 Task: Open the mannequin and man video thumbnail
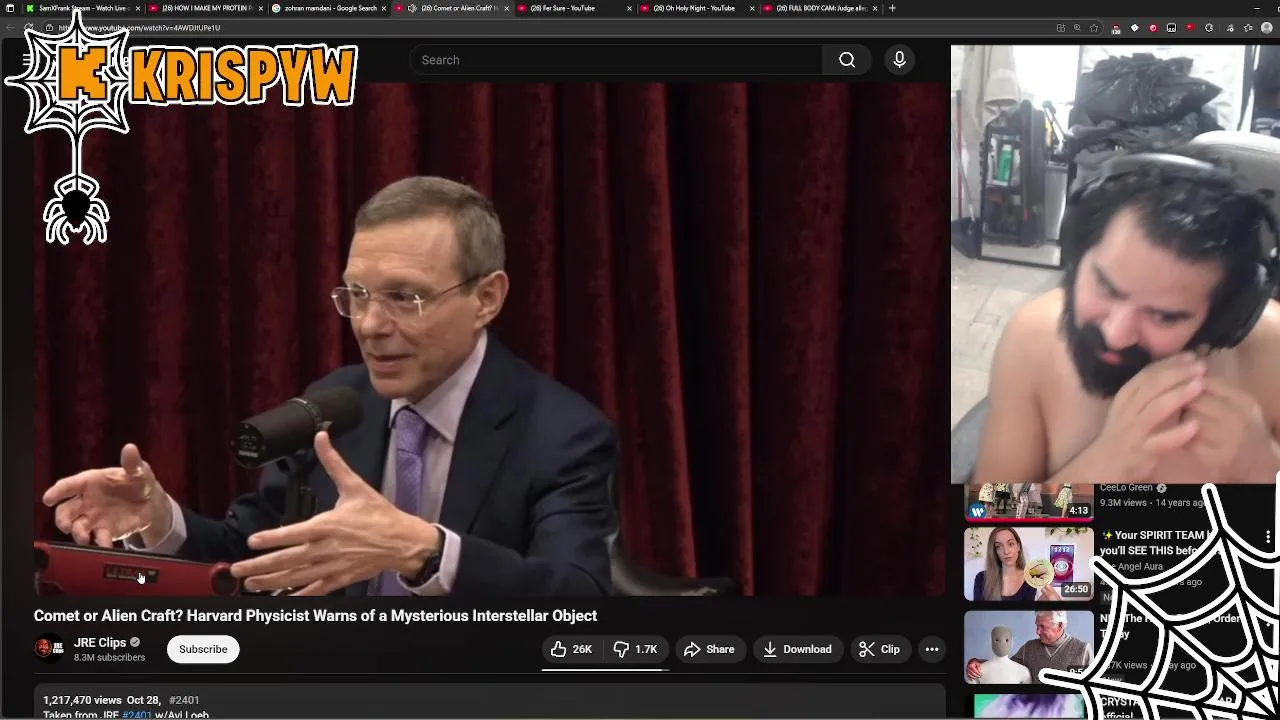tap(1028, 646)
